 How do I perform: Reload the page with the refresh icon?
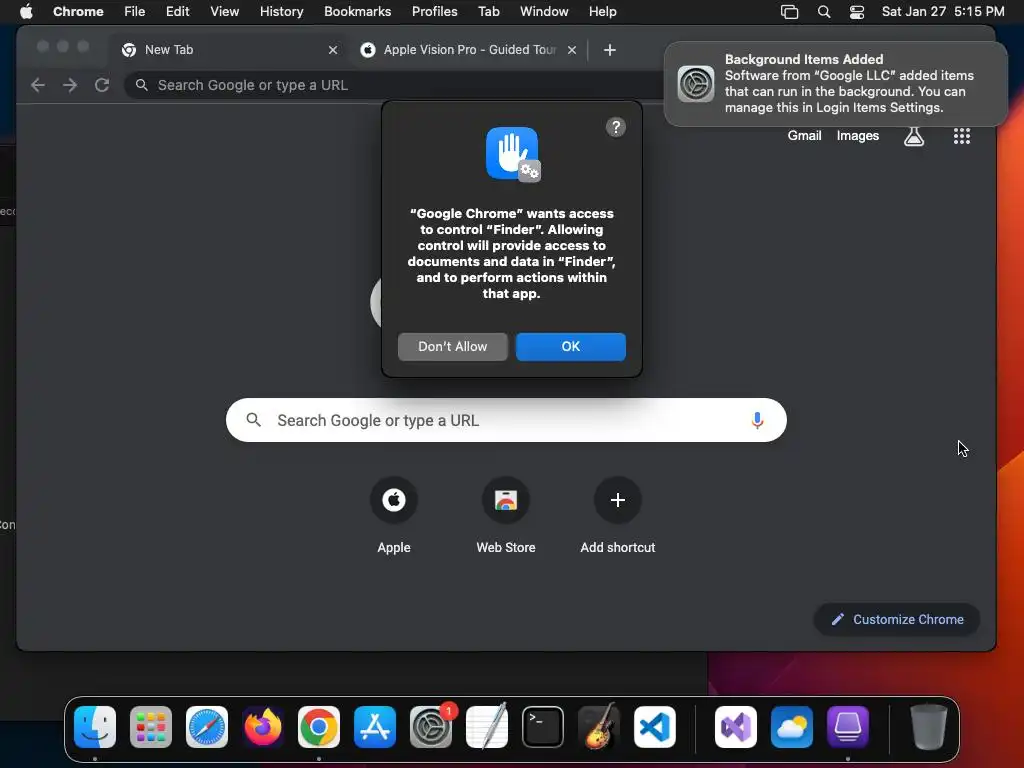click(102, 85)
